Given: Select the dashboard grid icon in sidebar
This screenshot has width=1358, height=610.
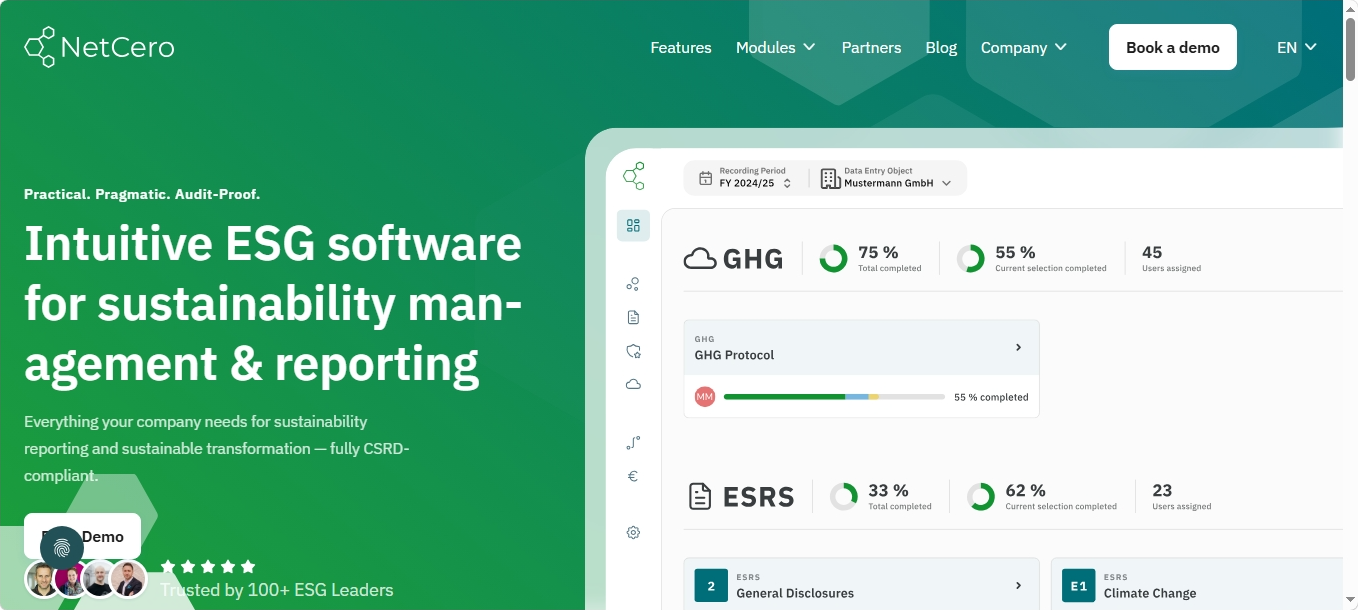Looking at the screenshot, I should [x=633, y=225].
